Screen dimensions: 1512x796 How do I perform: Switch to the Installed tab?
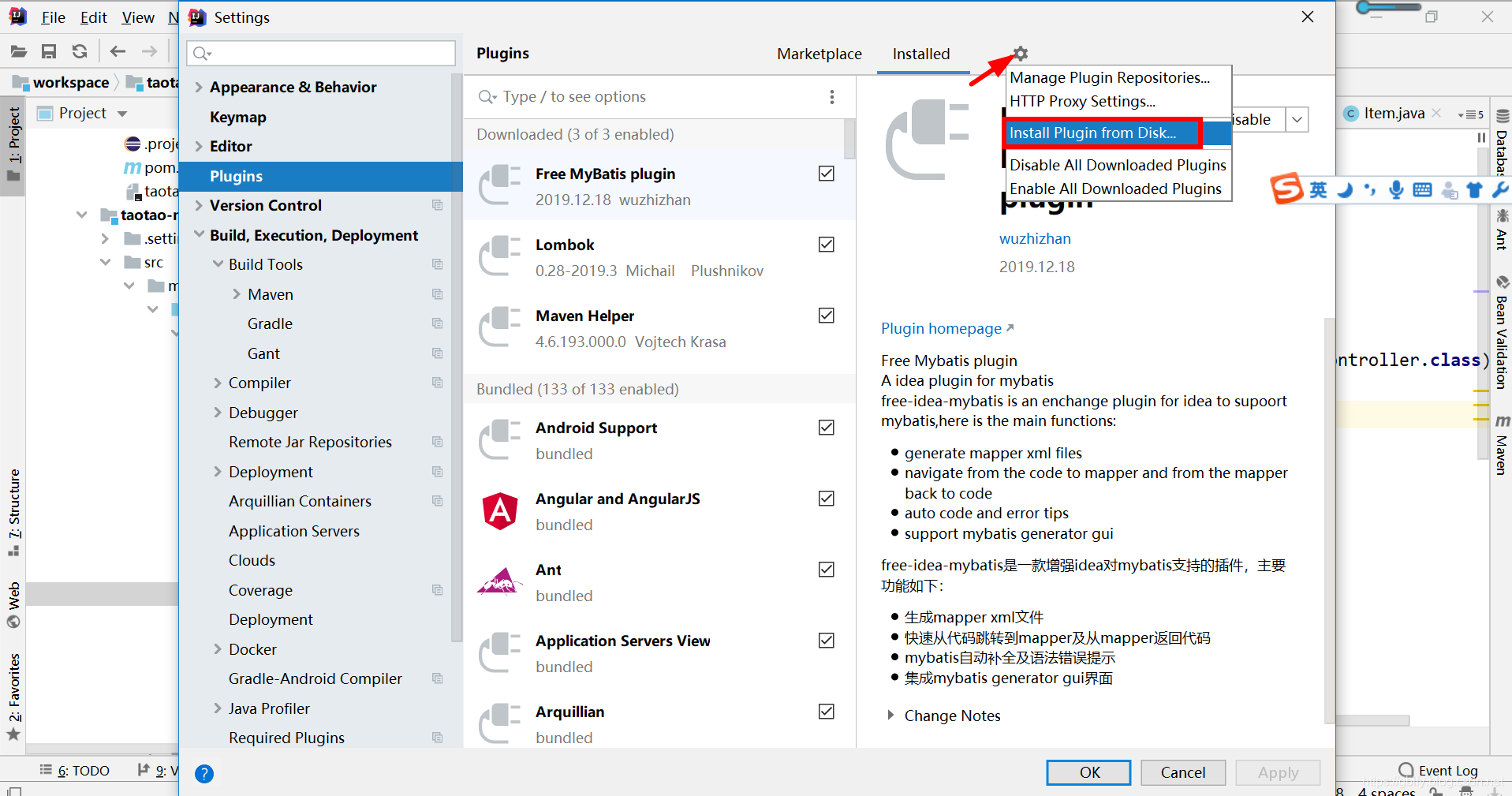[x=921, y=54]
